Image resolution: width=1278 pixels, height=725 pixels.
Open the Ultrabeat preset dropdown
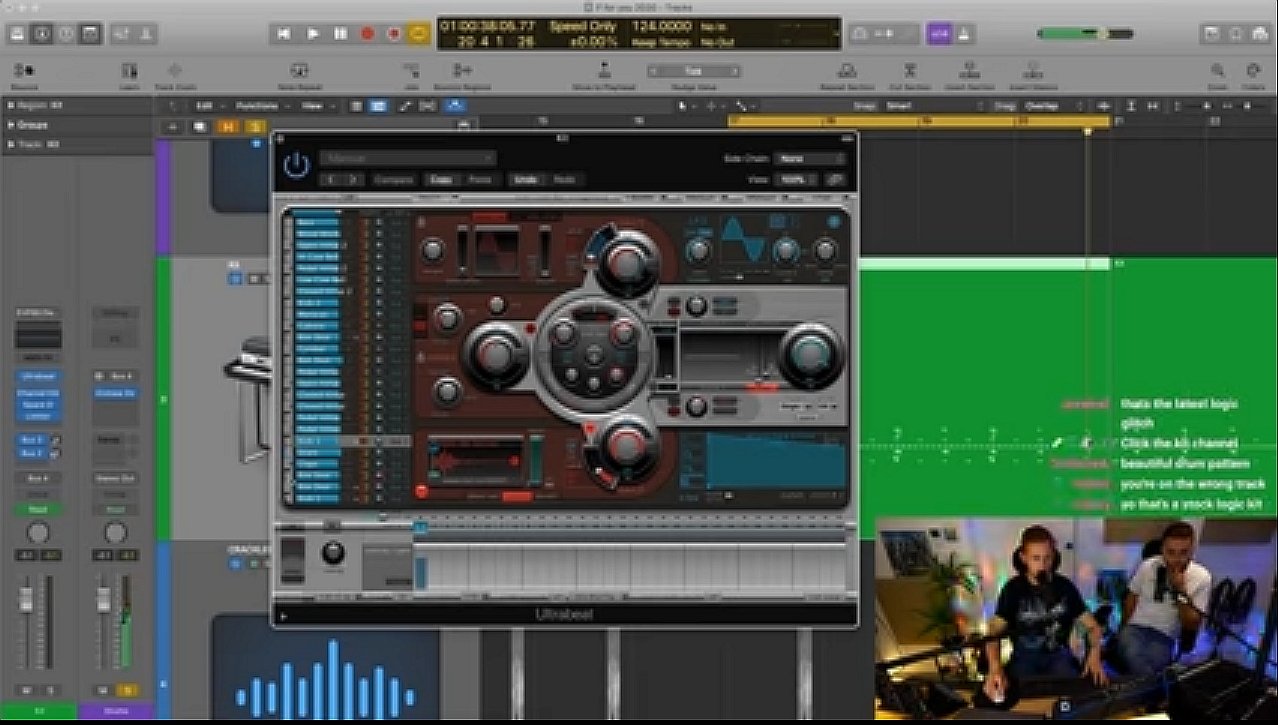click(x=408, y=158)
